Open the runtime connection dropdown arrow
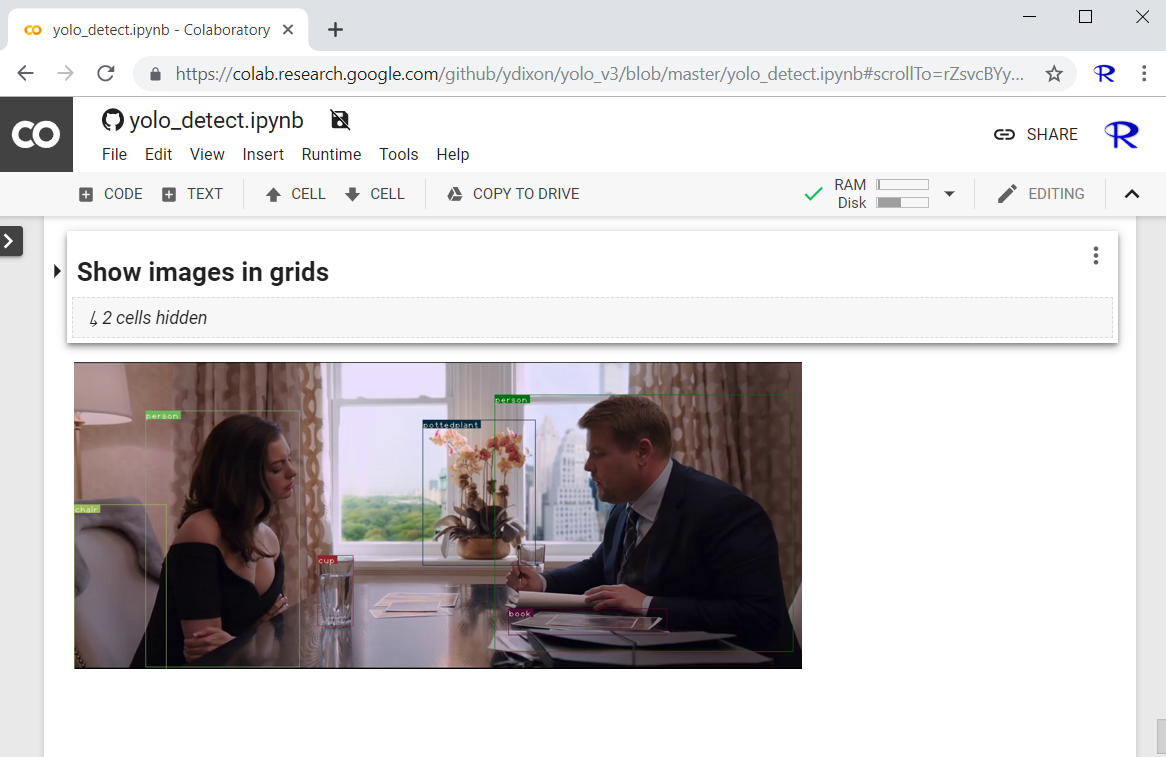The height and width of the screenshot is (757, 1166). pos(950,193)
